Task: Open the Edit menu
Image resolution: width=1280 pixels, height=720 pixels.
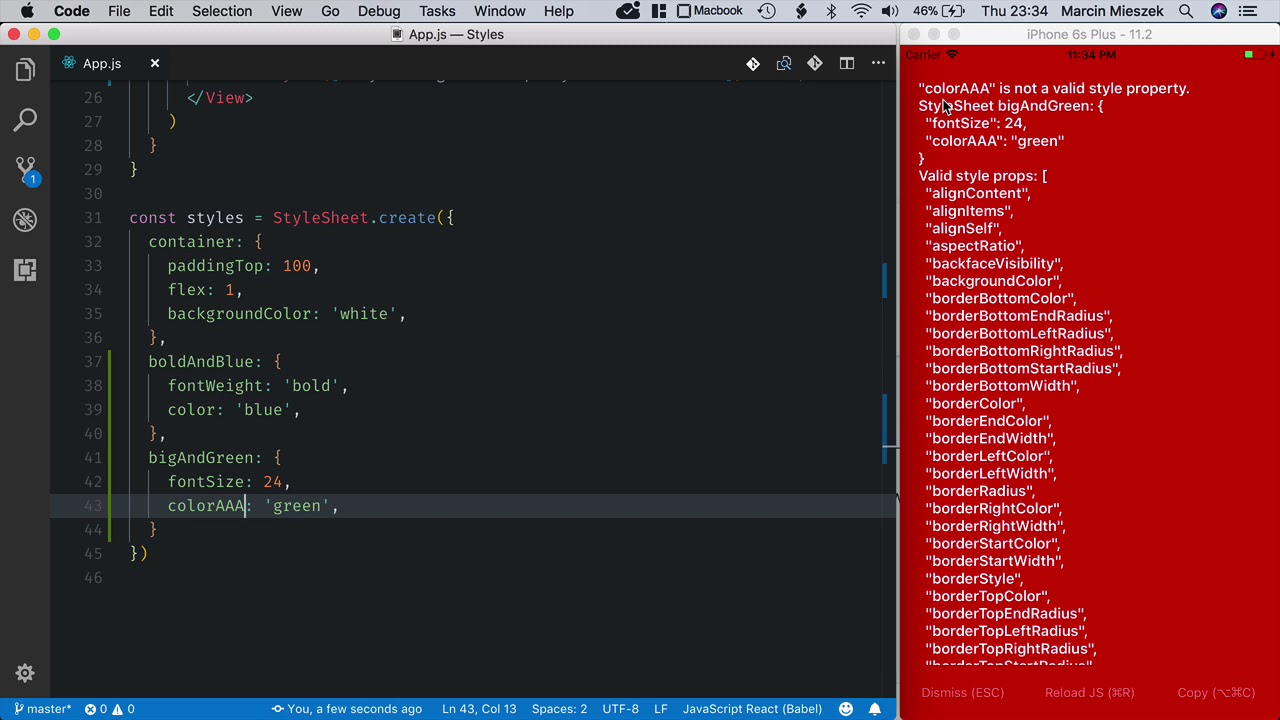Action: [161, 11]
